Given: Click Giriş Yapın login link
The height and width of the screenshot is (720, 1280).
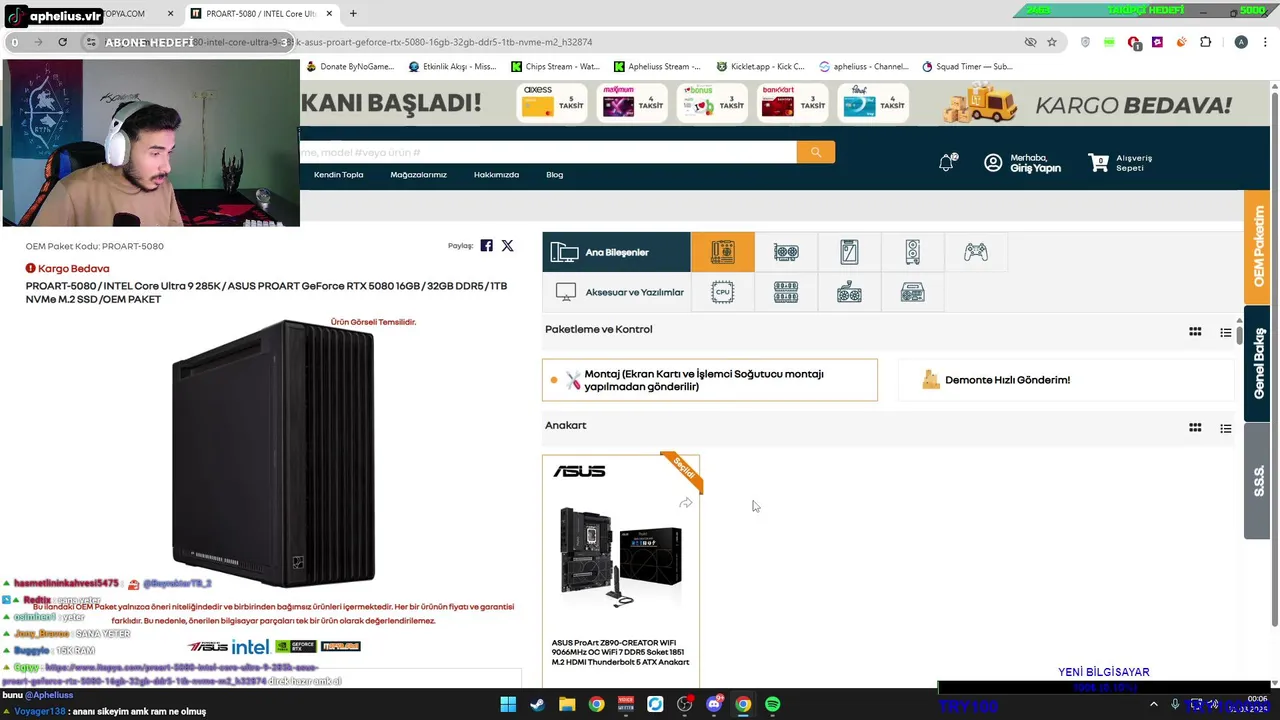Looking at the screenshot, I should (1035, 168).
